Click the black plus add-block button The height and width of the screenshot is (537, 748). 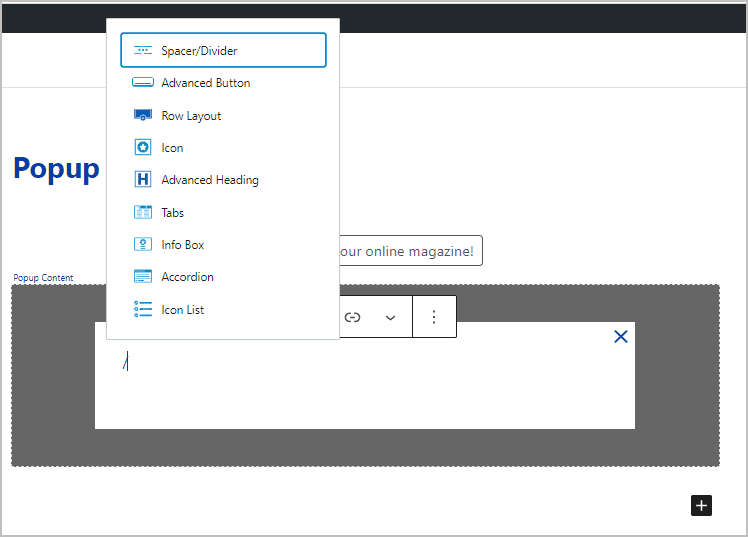(702, 505)
